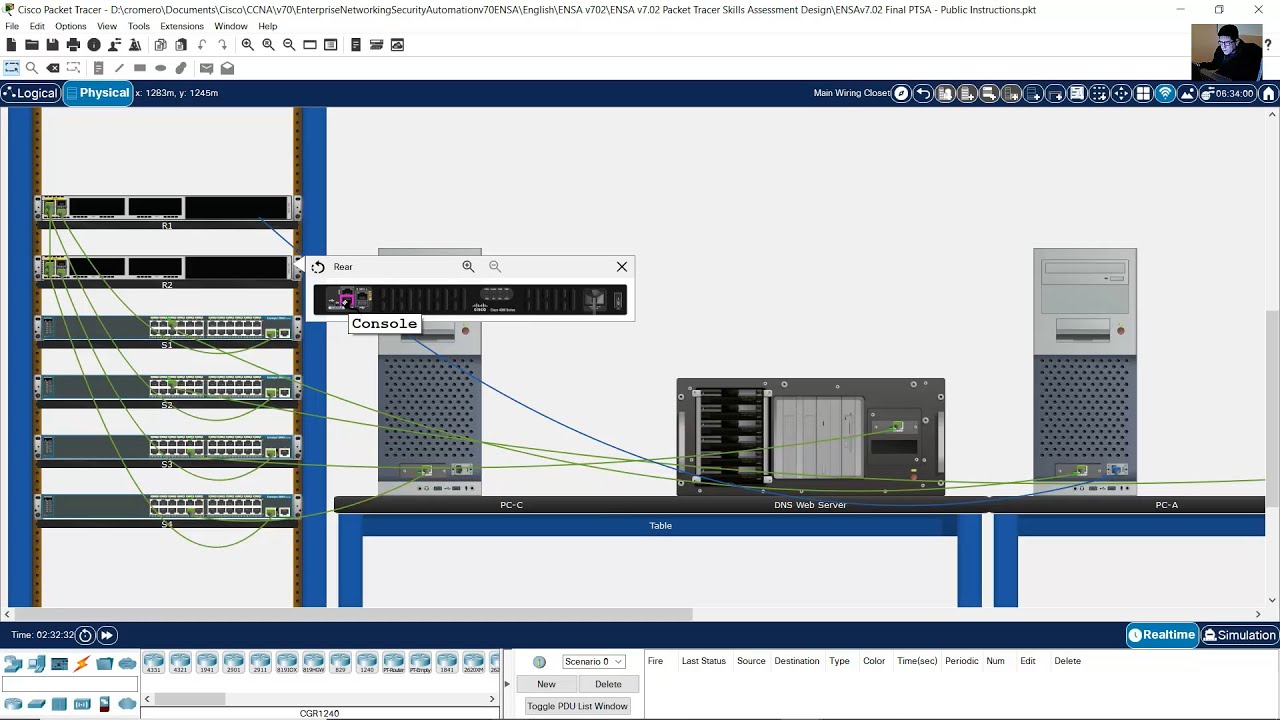Set background image with the landscape icon
Image resolution: width=1280 pixels, height=720 pixels.
tap(1187, 93)
